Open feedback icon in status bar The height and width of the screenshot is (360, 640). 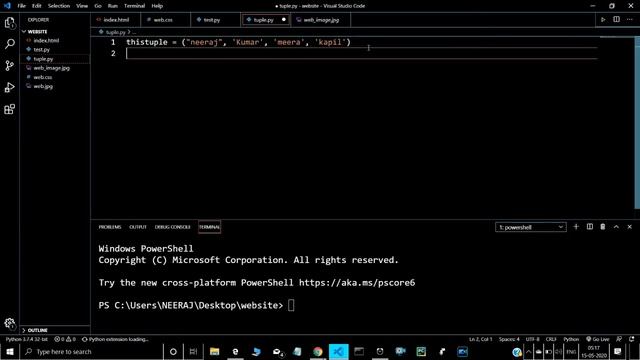(619, 339)
